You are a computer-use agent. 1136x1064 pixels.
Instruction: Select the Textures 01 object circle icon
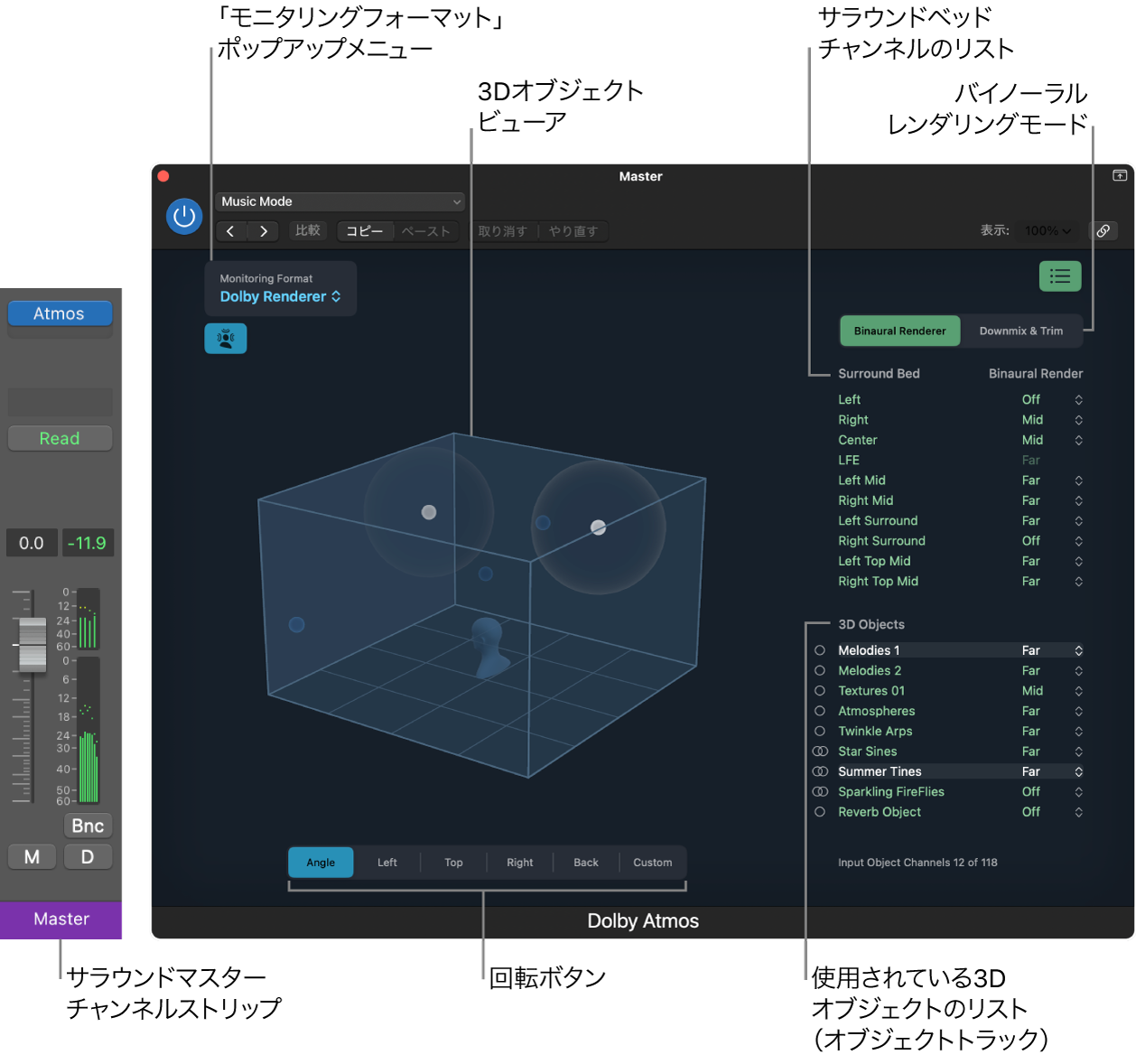(820, 691)
